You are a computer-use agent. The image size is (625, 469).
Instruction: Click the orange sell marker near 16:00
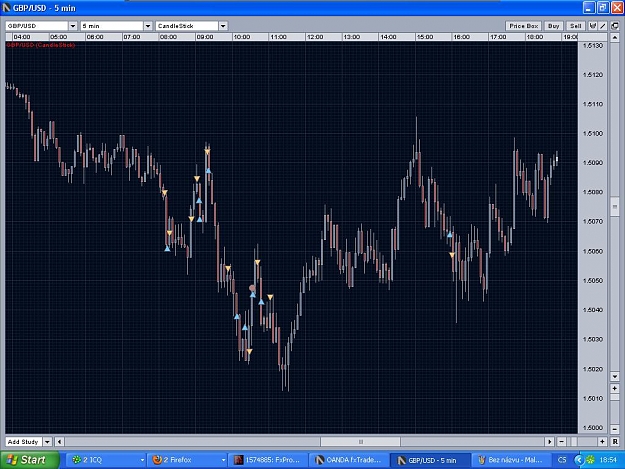point(452,255)
